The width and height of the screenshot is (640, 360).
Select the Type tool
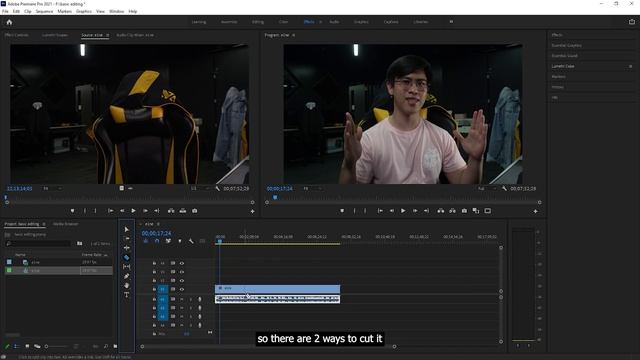pos(127,295)
